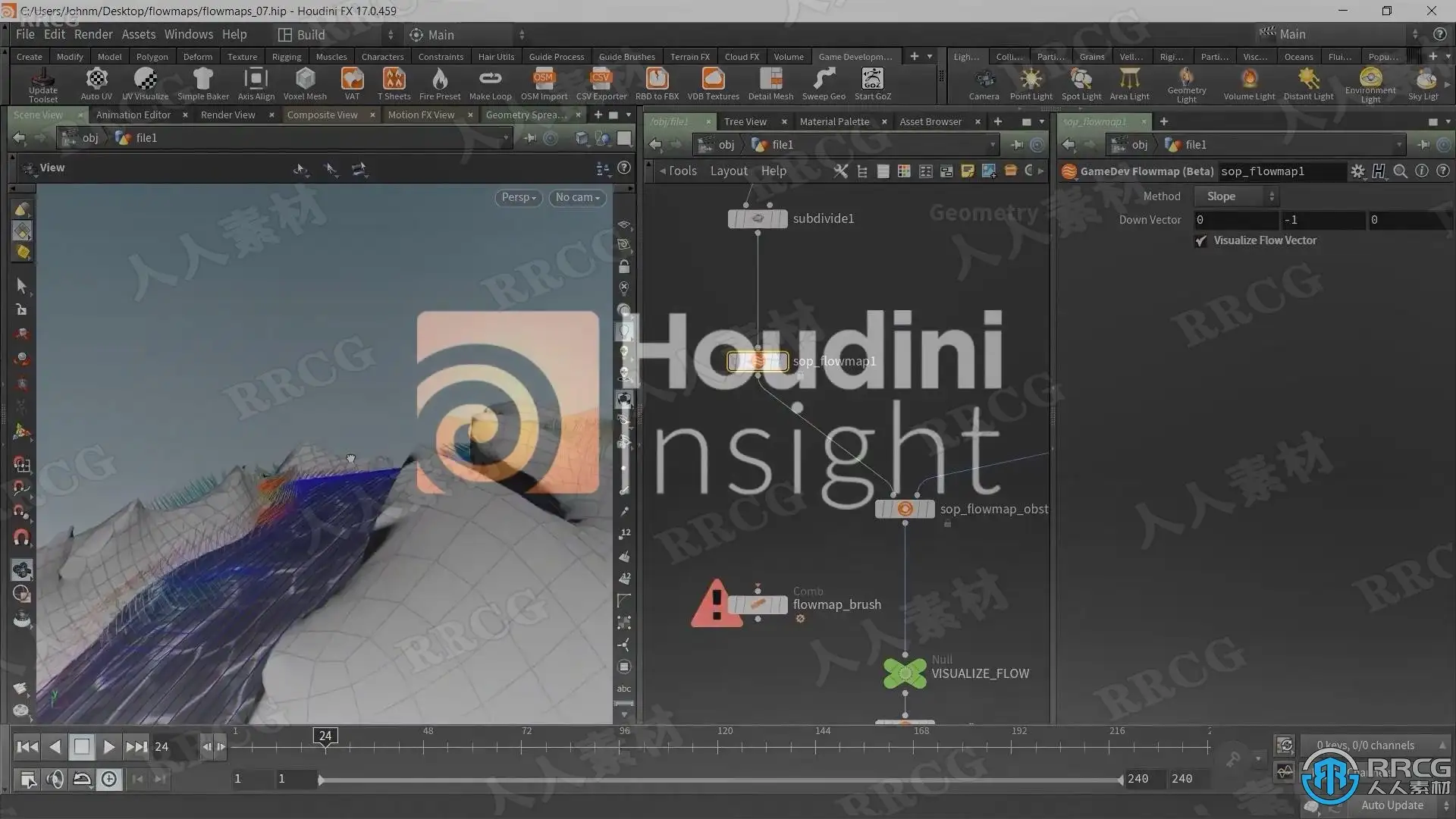Click the Down Vector Y value field
Viewport: 1456px width, 819px height.
1323,220
